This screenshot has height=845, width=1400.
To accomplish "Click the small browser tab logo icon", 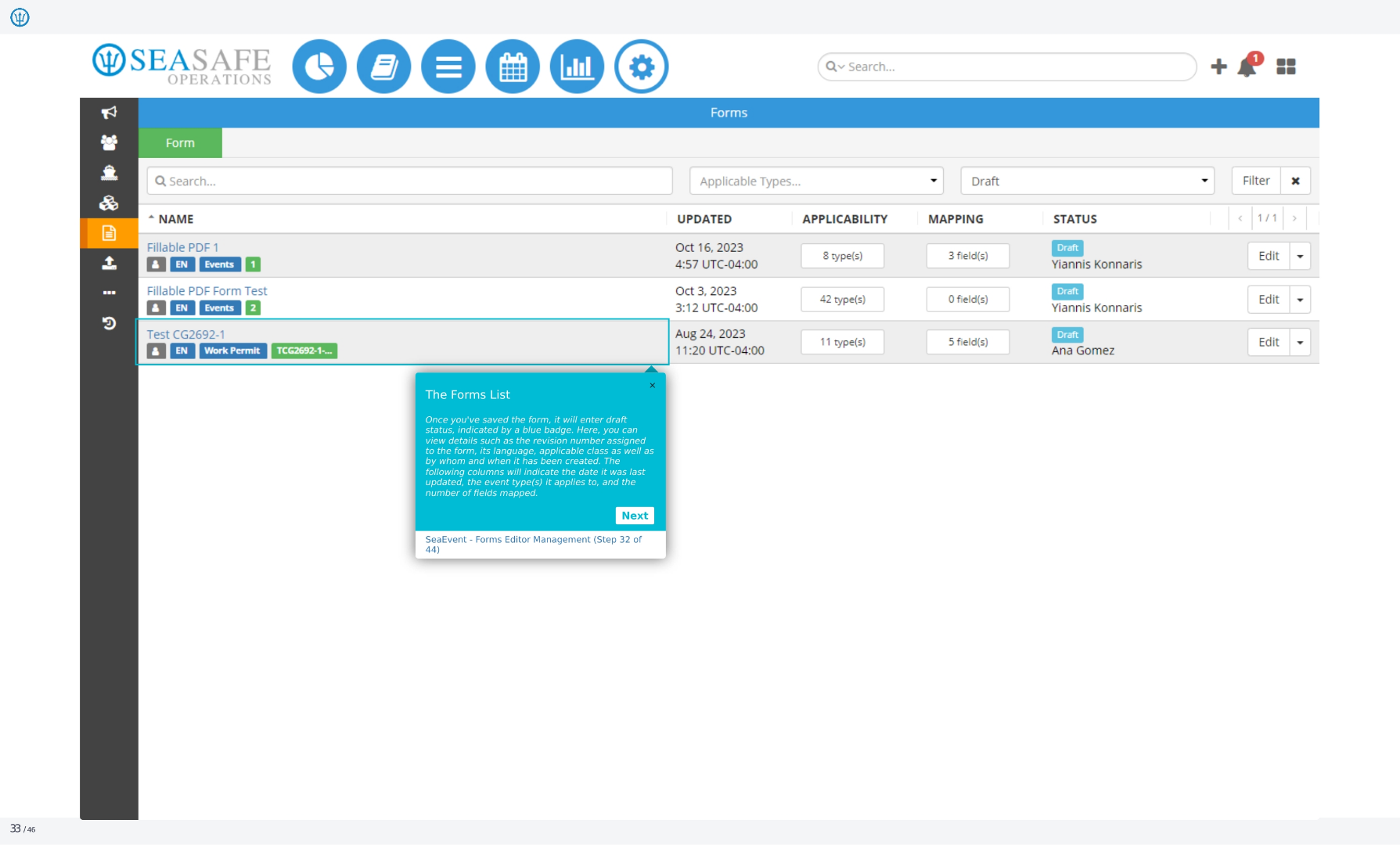I will coord(20,16).
